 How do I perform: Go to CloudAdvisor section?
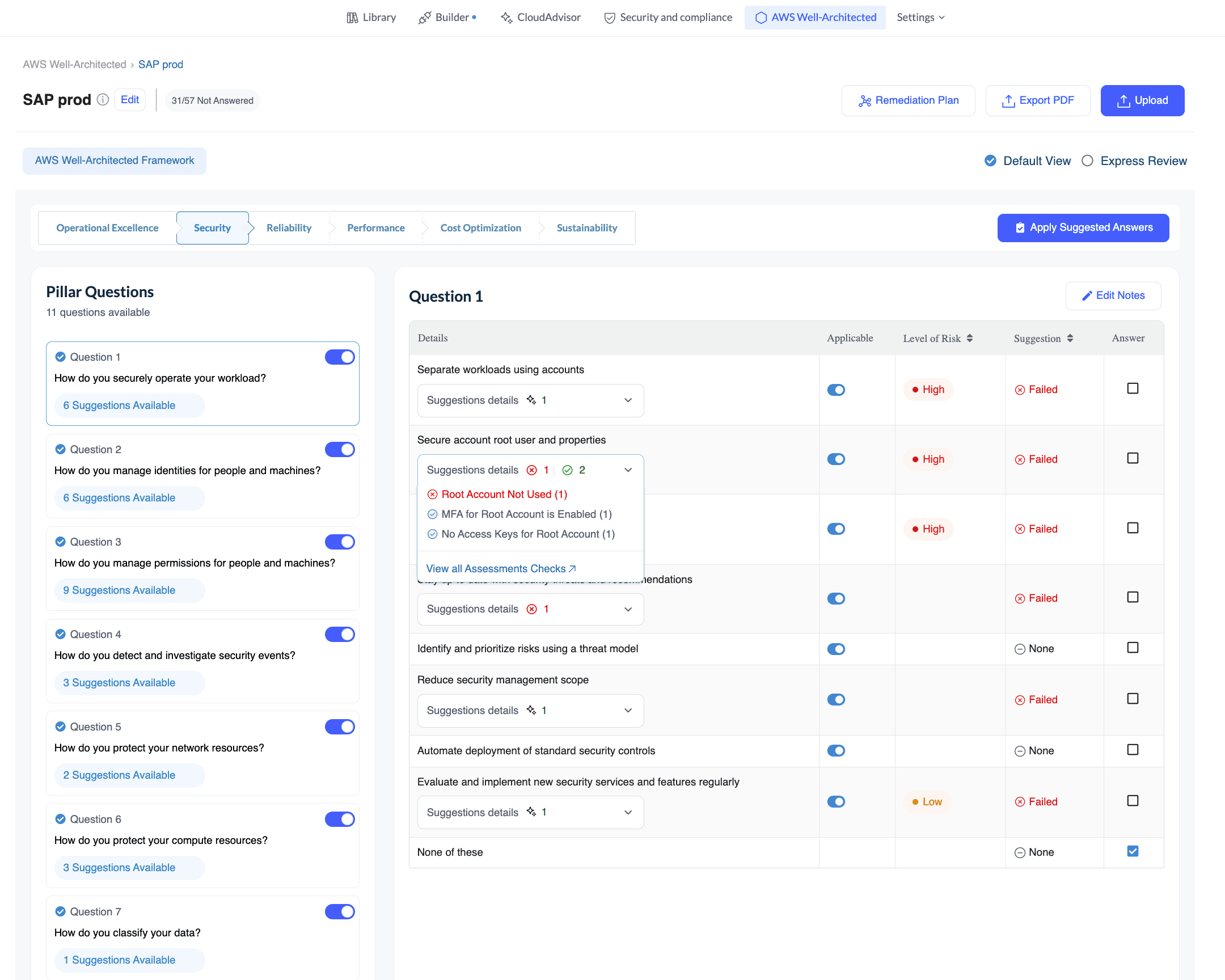(540, 18)
